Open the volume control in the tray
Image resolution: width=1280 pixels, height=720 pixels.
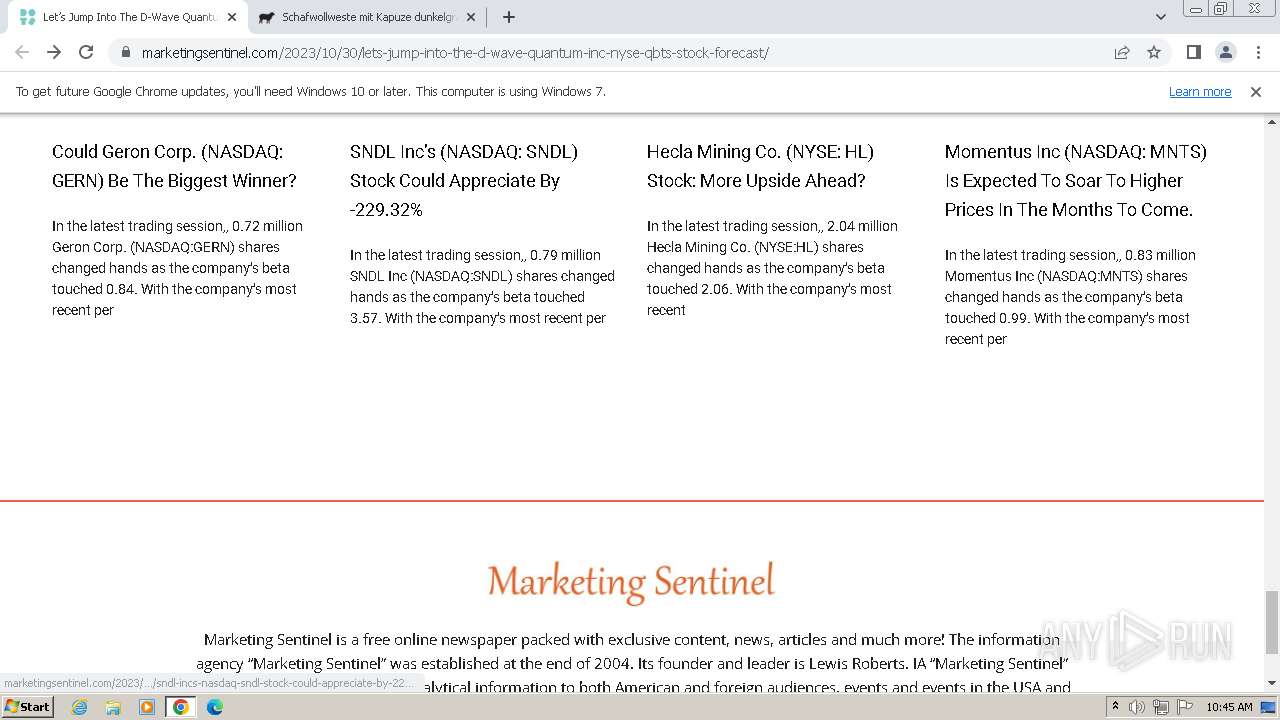coord(1137,707)
